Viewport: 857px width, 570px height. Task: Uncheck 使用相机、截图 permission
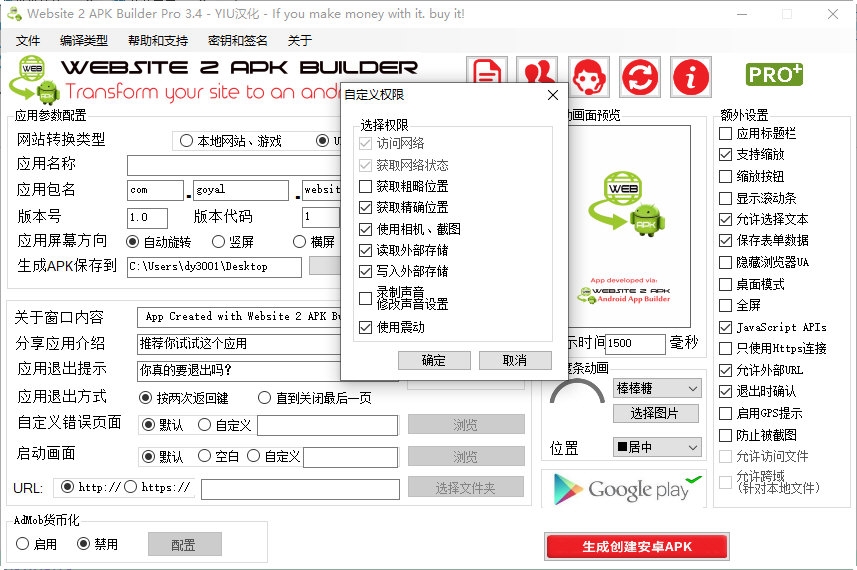(x=365, y=229)
